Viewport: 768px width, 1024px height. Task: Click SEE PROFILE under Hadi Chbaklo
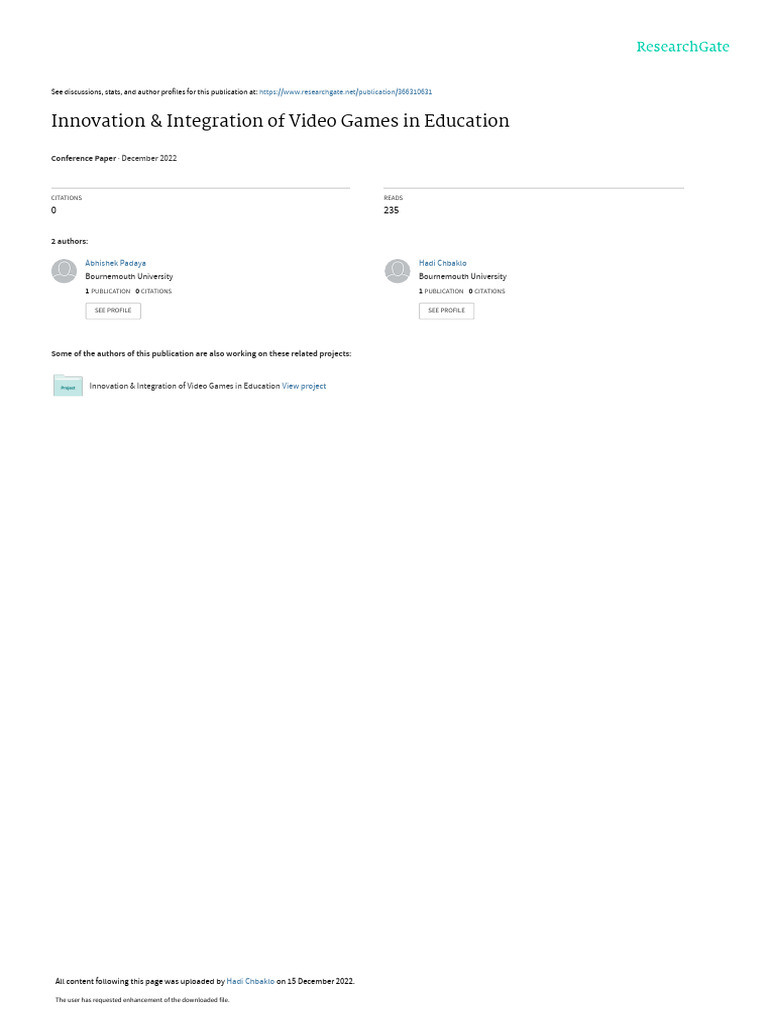coord(447,311)
